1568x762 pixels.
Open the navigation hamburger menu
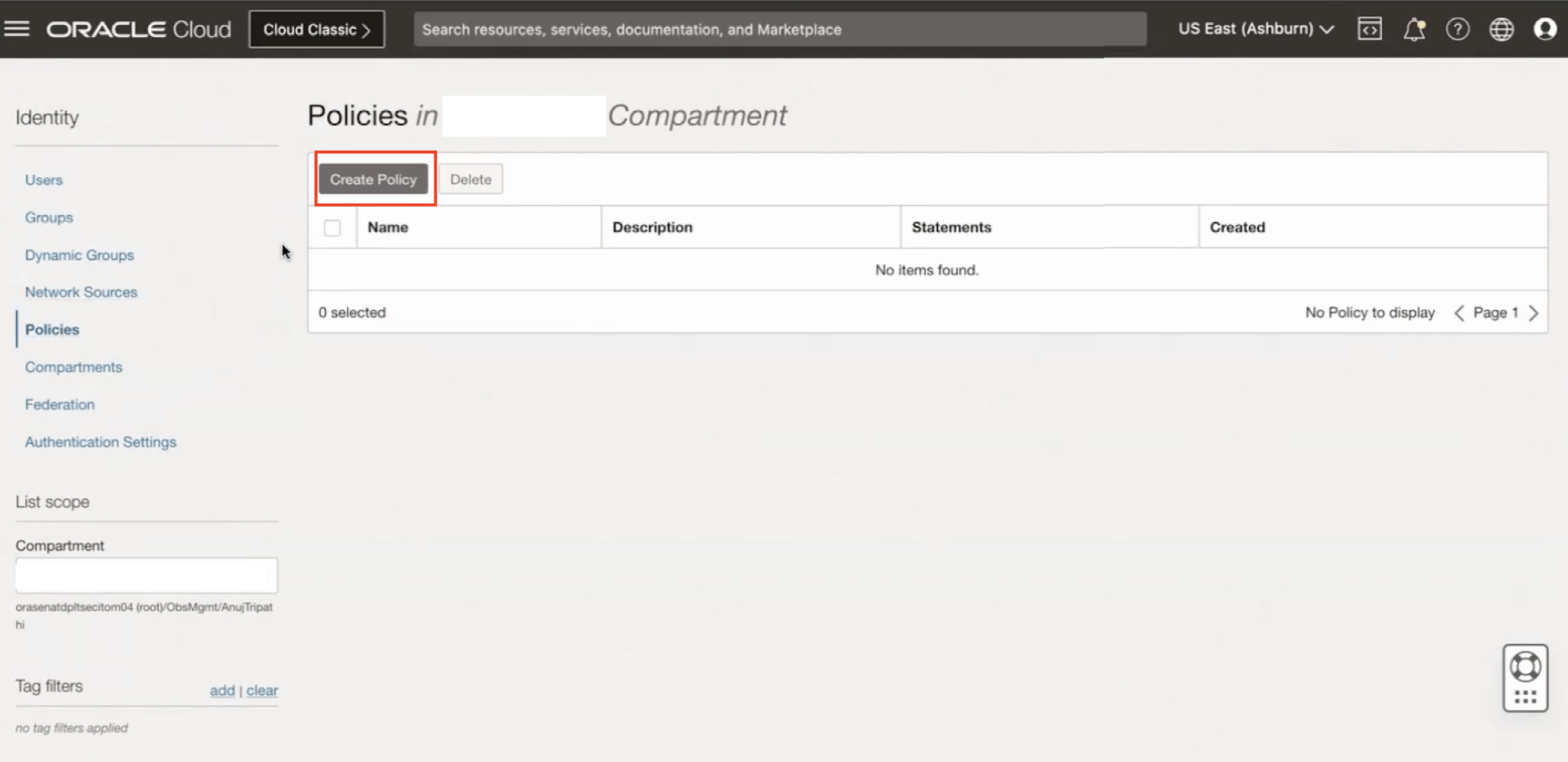tap(17, 28)
